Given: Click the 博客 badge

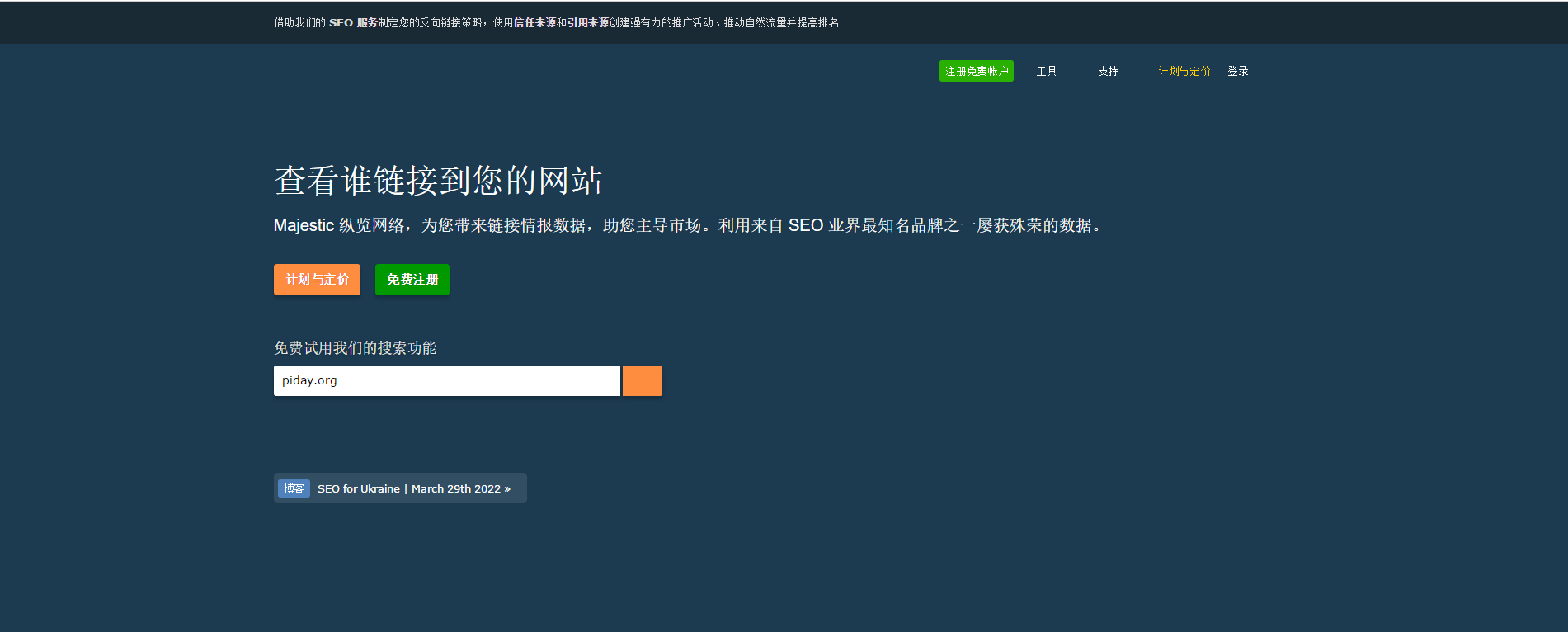Looking at the screenshot, I should pyautogui.click(x=294, y=488).
